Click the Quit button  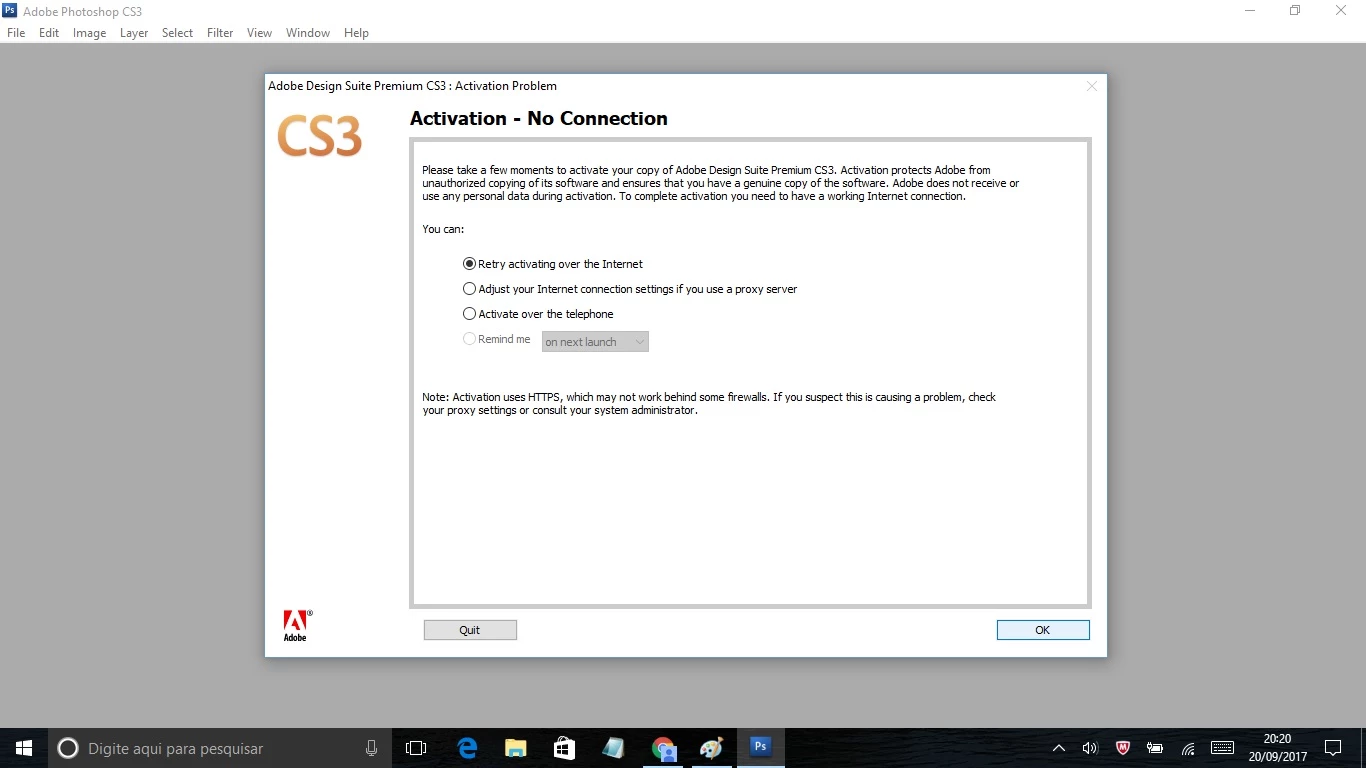[x=470, y=630]
